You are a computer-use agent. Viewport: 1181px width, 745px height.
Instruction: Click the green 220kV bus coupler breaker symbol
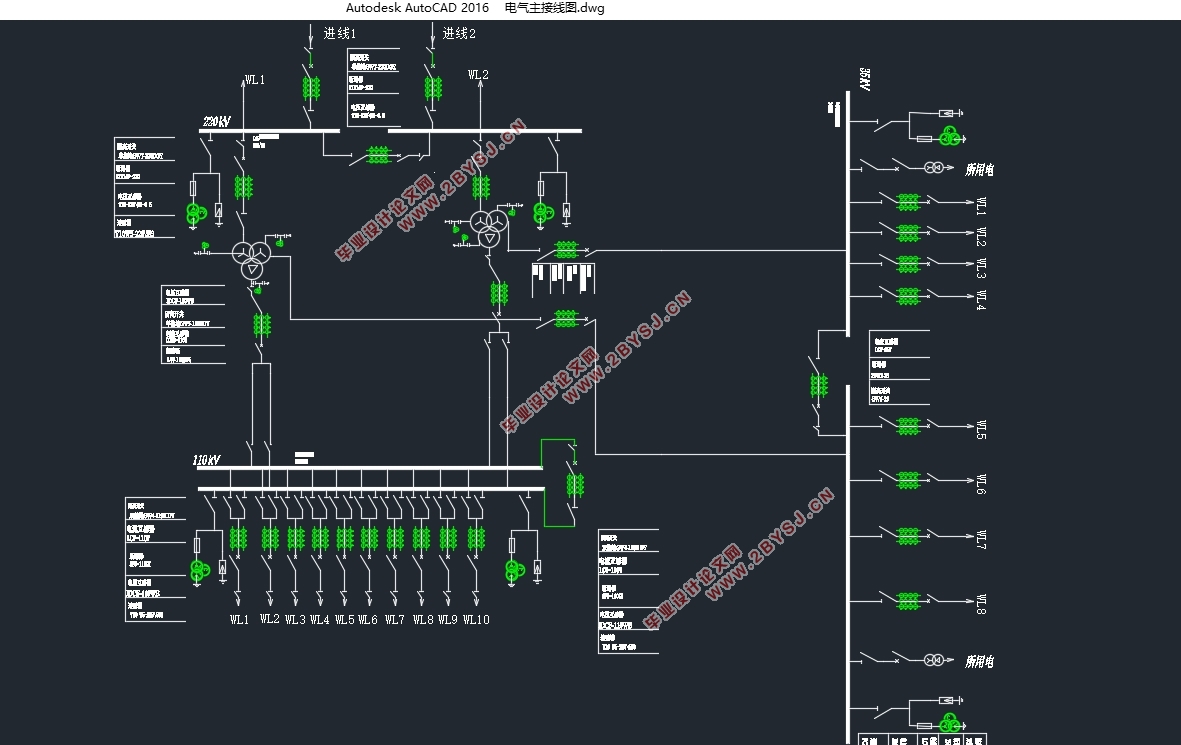pos(378,155)
